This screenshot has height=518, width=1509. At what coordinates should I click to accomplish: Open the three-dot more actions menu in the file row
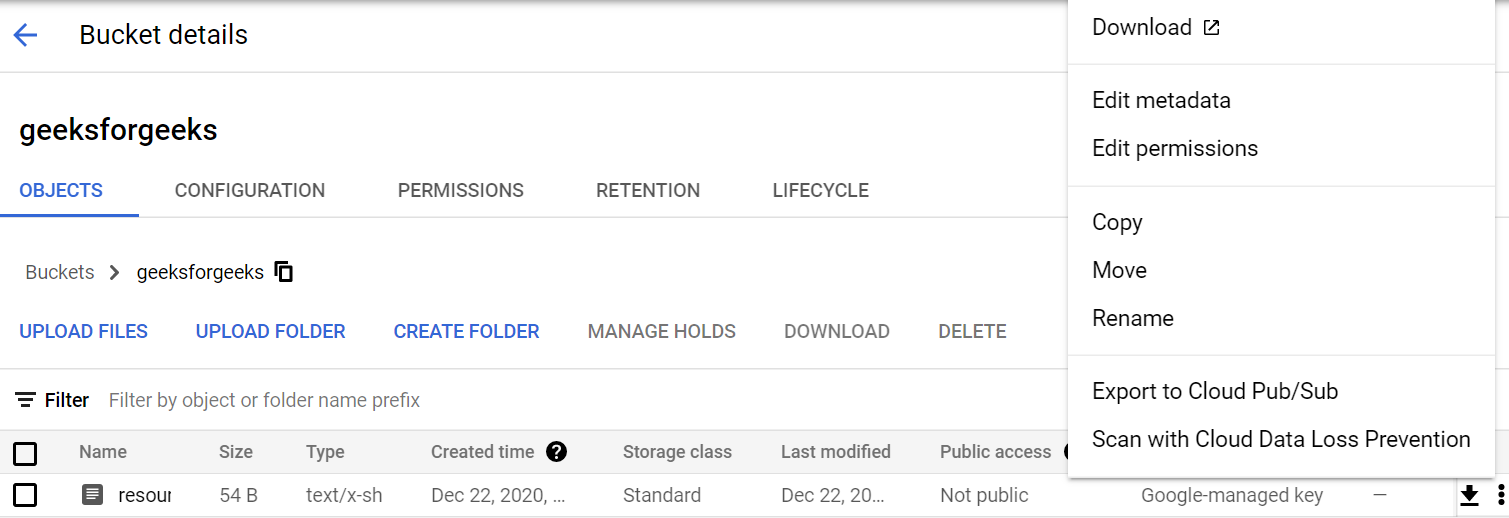point(1500,495)
